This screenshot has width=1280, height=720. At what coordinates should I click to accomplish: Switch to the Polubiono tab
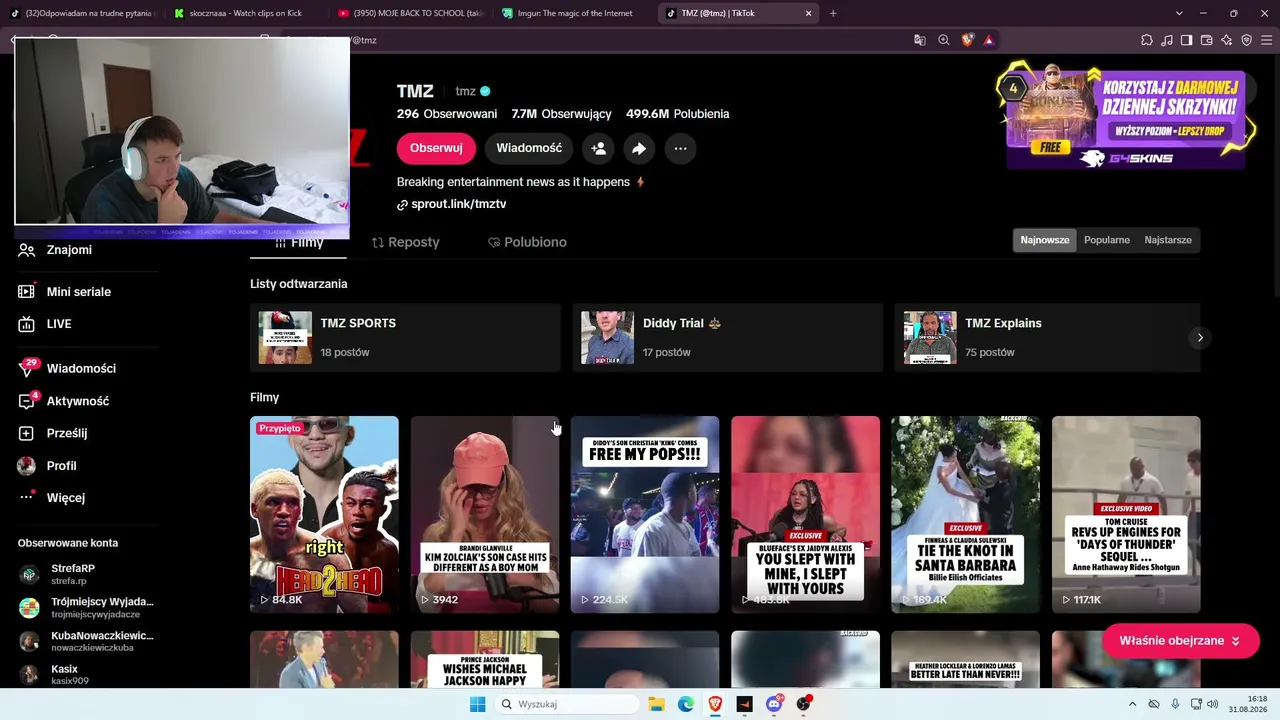pos(527,242)
